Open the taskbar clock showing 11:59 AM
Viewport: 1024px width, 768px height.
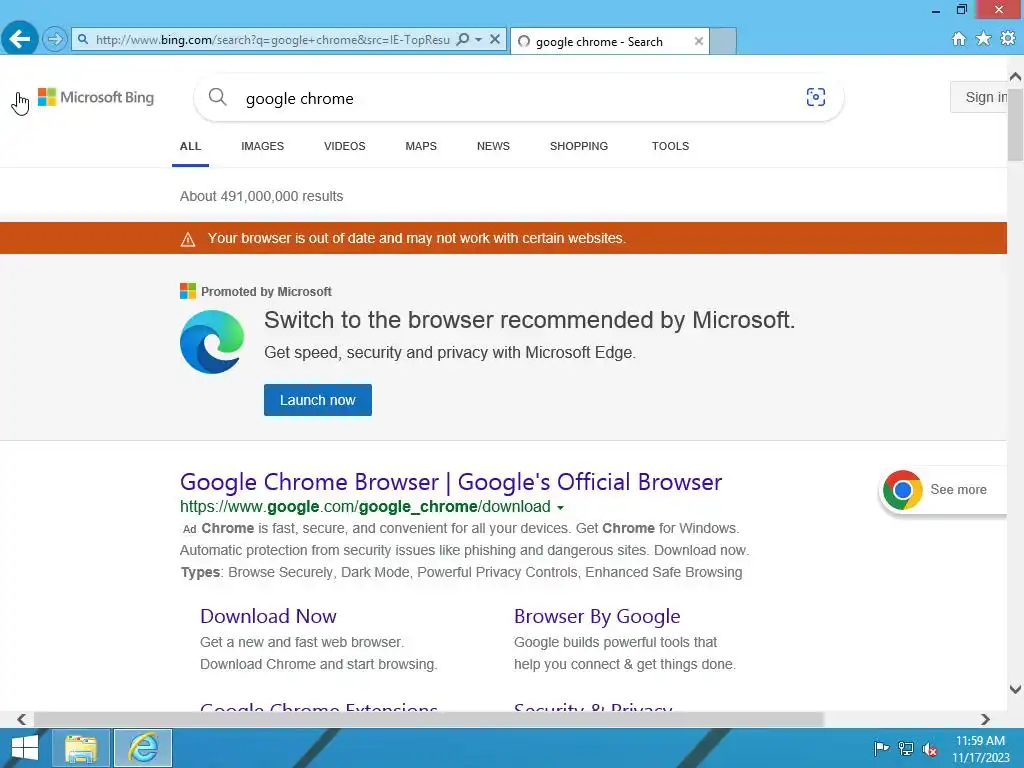click(x=981, y=748)
